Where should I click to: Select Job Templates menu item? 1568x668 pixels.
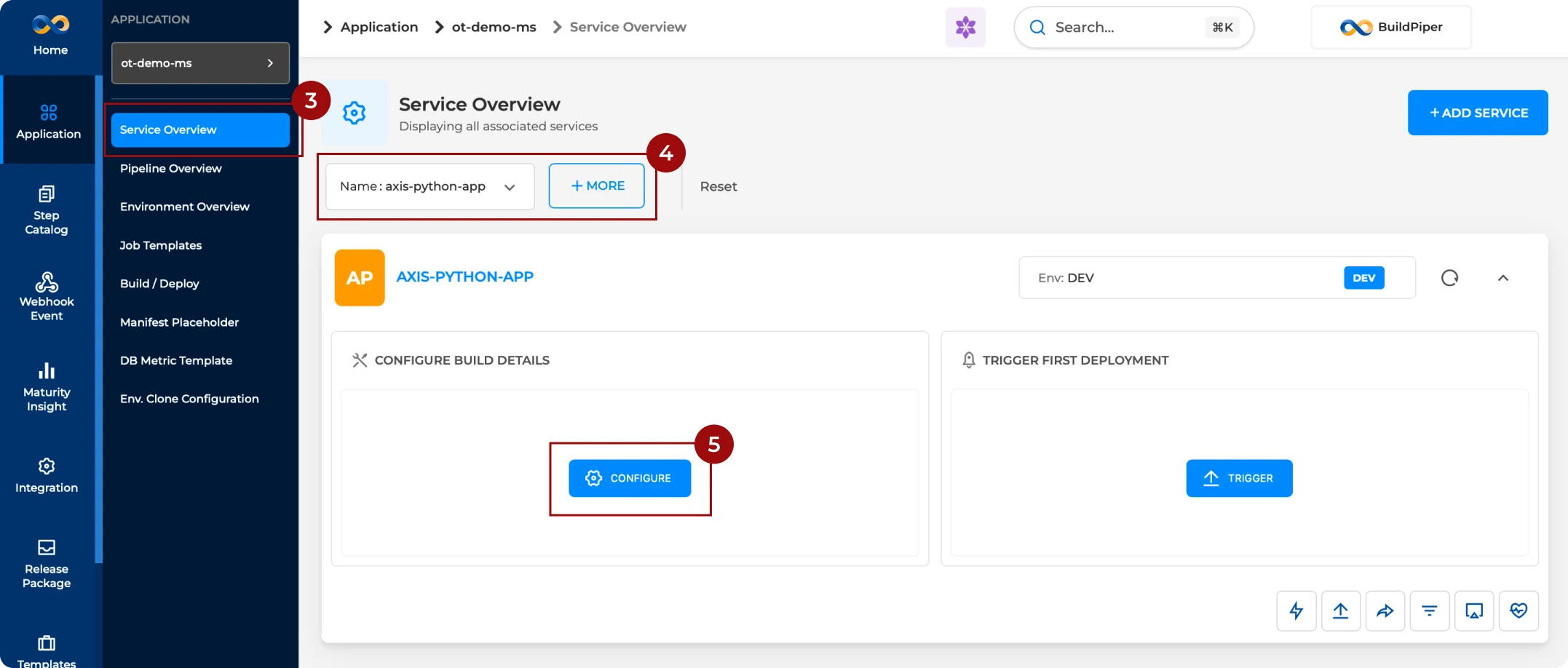coord(160,245)
